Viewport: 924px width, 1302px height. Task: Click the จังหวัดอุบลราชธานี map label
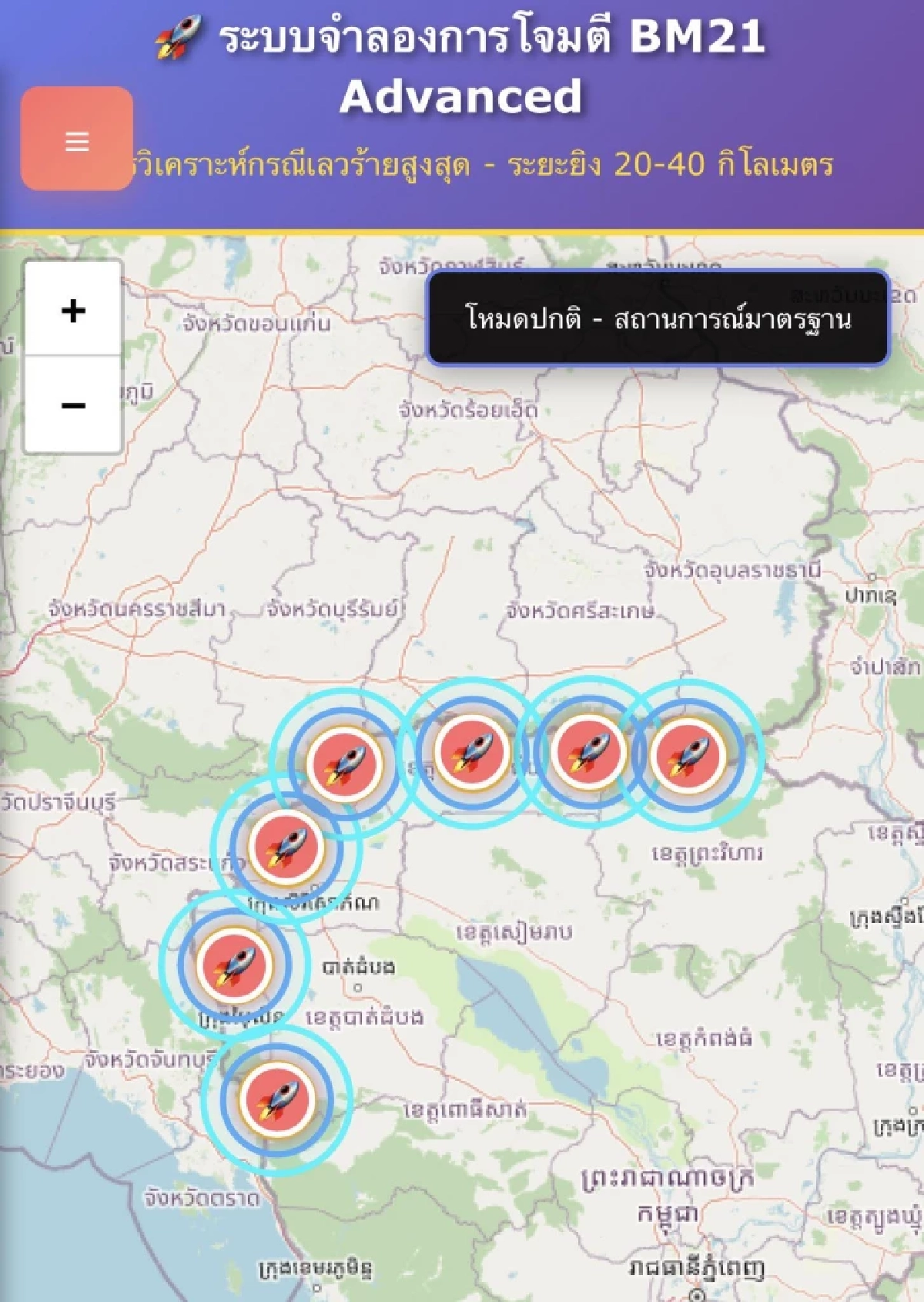point(732,570)
